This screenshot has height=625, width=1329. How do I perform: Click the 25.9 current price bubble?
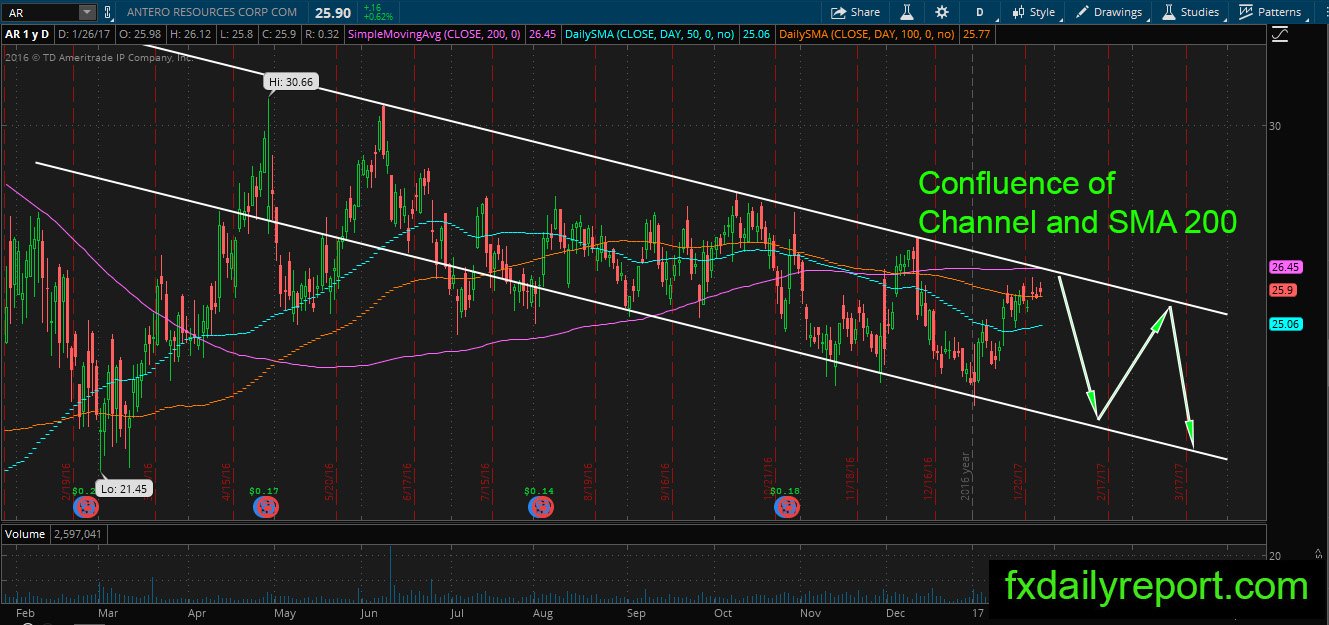1284,290
